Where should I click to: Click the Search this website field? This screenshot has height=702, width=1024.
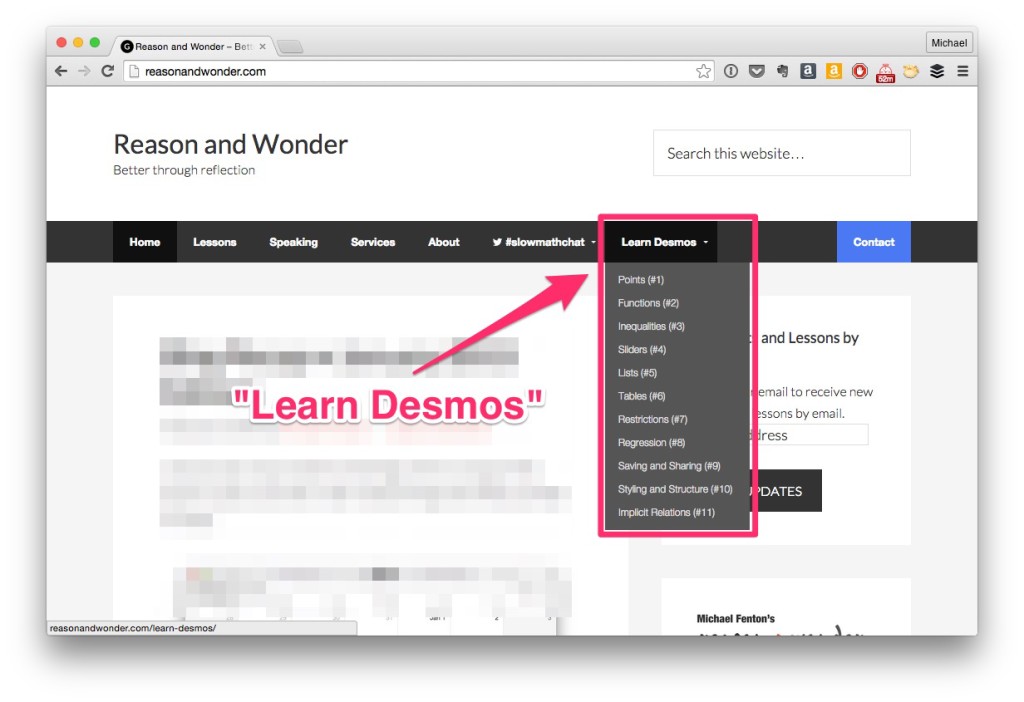pyautogui.click(x=781, y=153)
